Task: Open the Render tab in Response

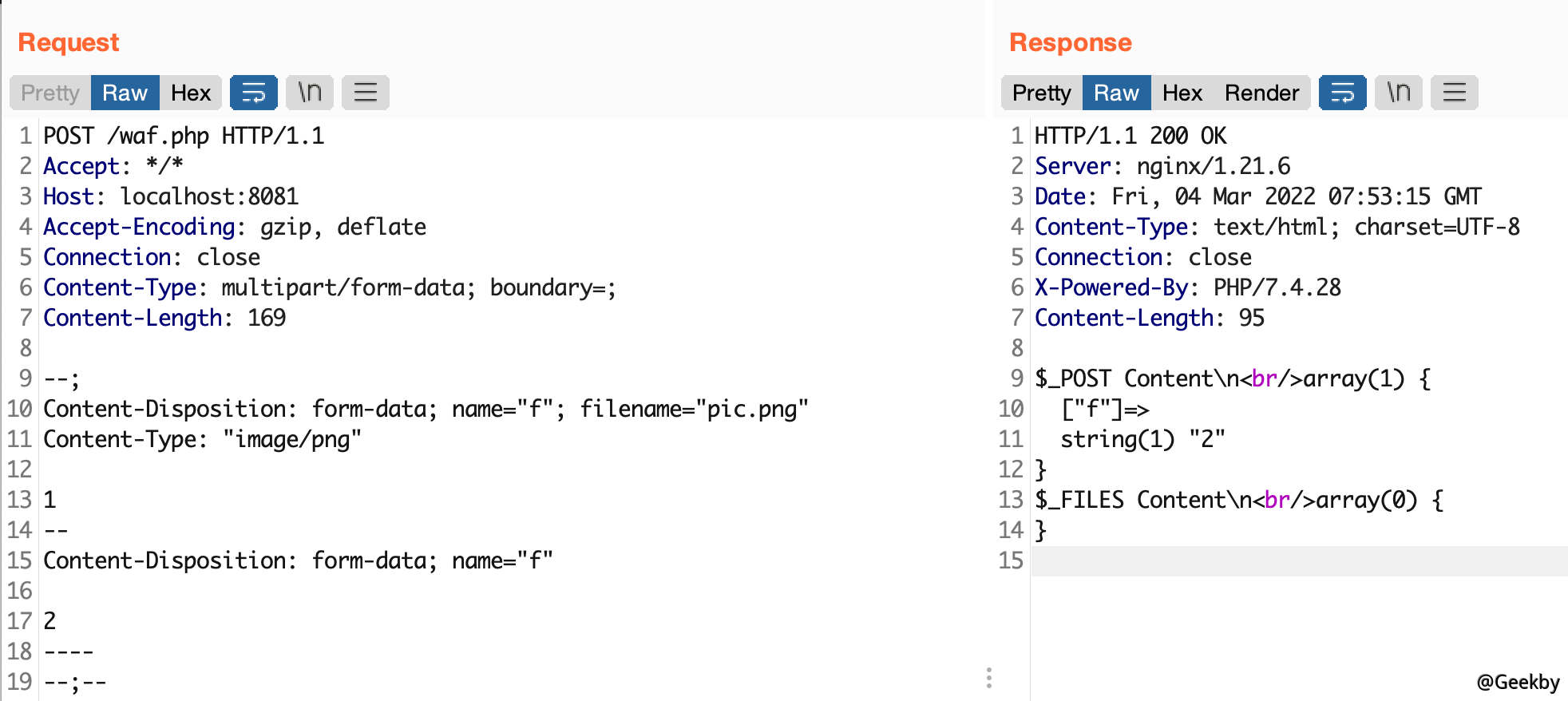Action: pos(1261,93)
